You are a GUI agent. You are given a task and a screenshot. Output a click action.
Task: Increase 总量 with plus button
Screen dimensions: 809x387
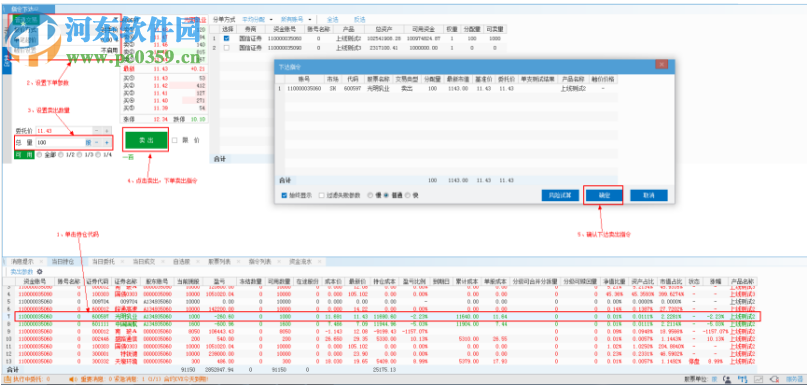pos(106,142)
